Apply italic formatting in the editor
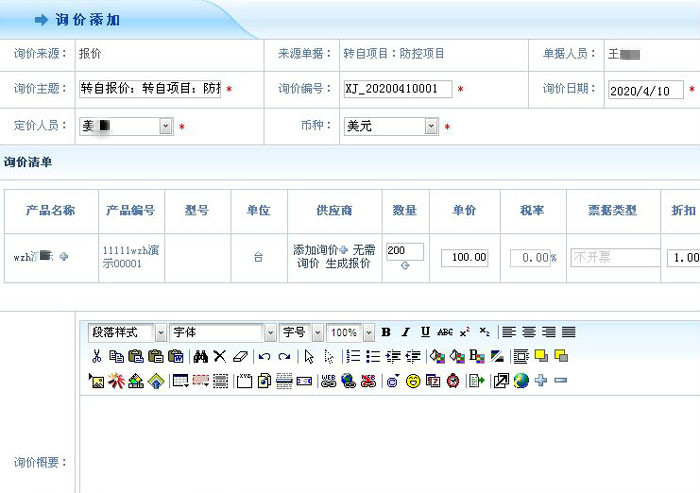Screen dimensions: 700x493 coord(405,332)
